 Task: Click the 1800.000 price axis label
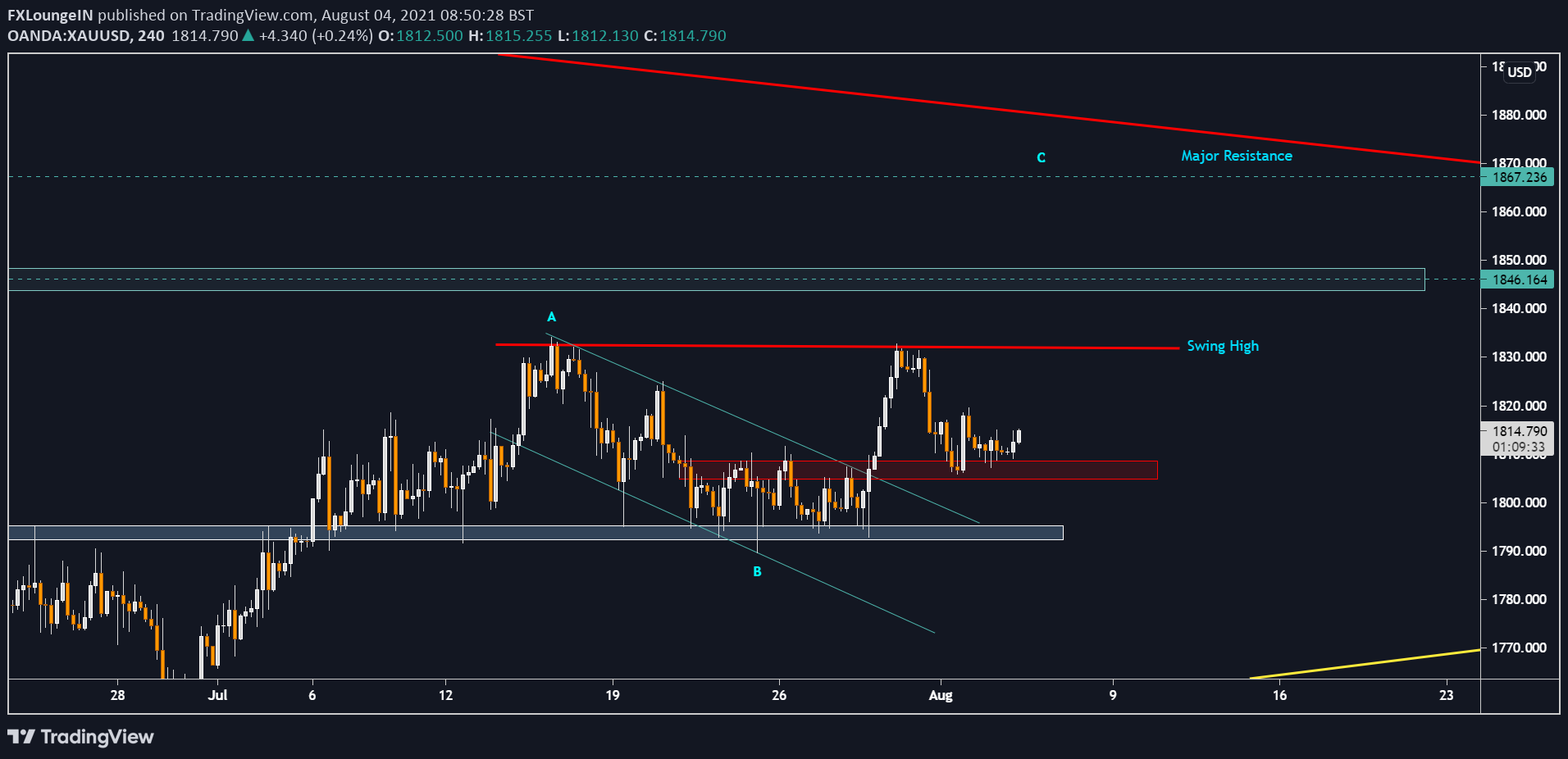point(1520,502)
